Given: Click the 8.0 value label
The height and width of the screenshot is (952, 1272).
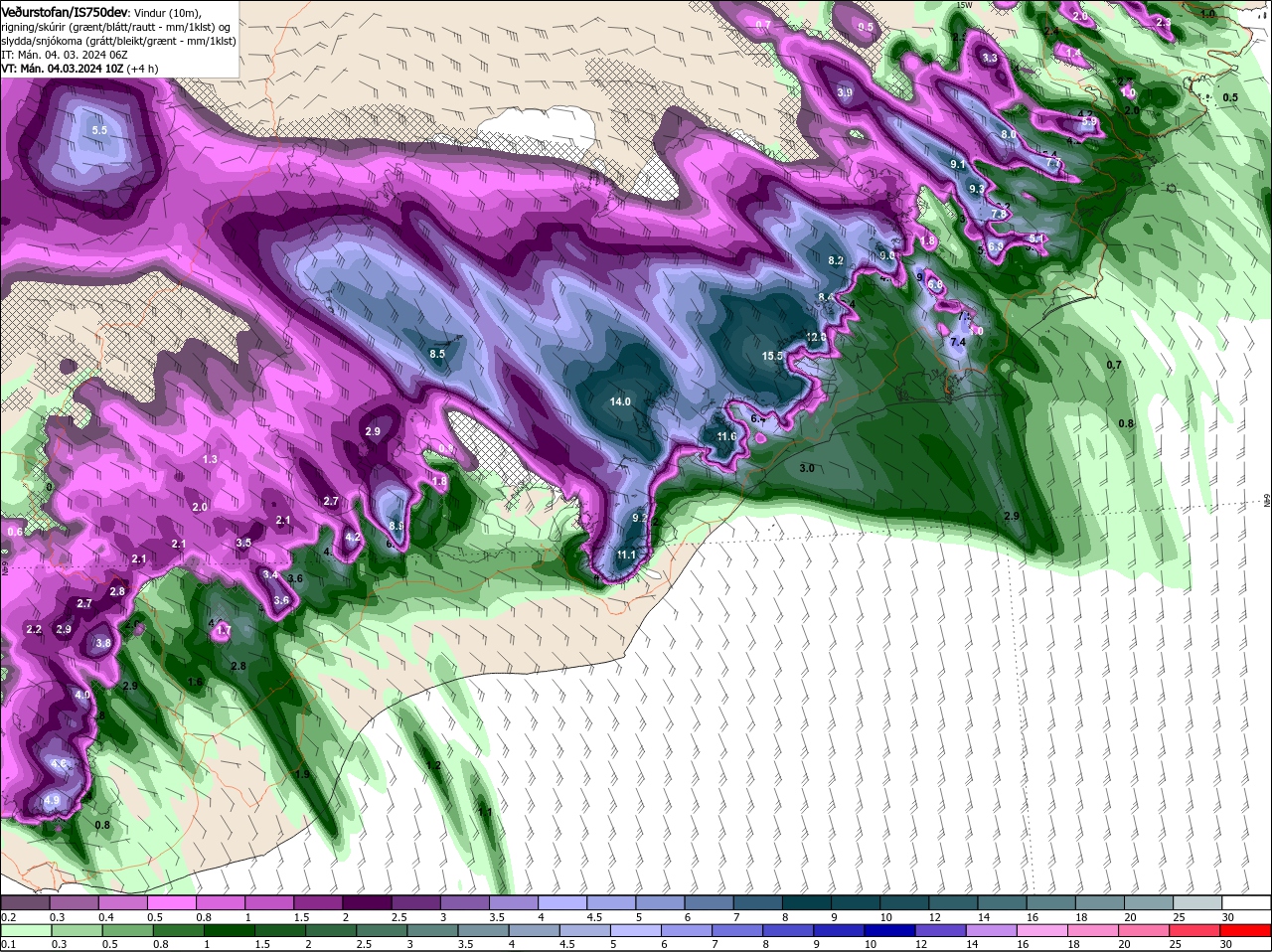Looking at the screenshot, I should point(1009,134).
